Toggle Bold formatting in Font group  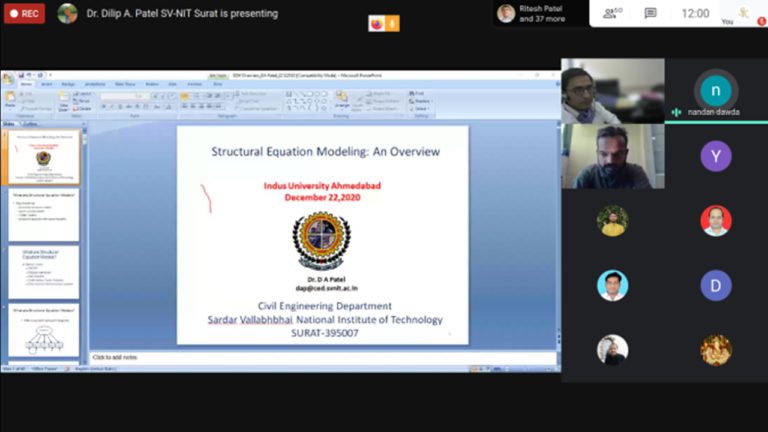tap(104, 107)
